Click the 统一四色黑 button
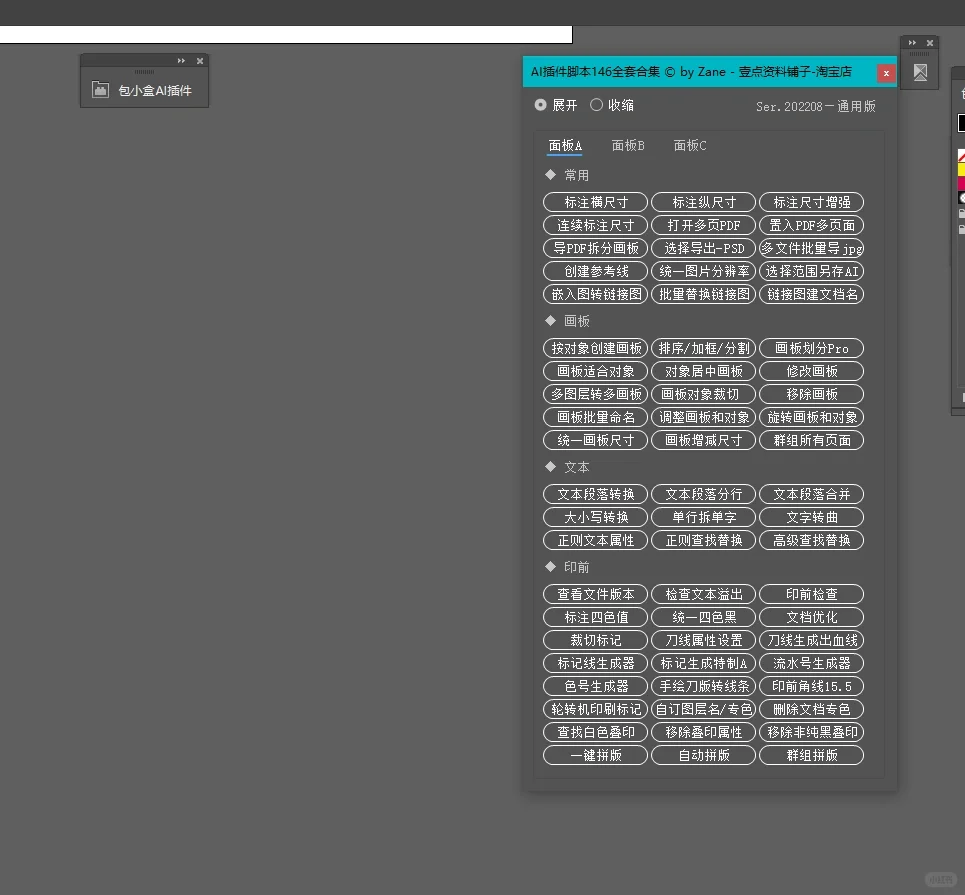965x895 pixels. 703,617
